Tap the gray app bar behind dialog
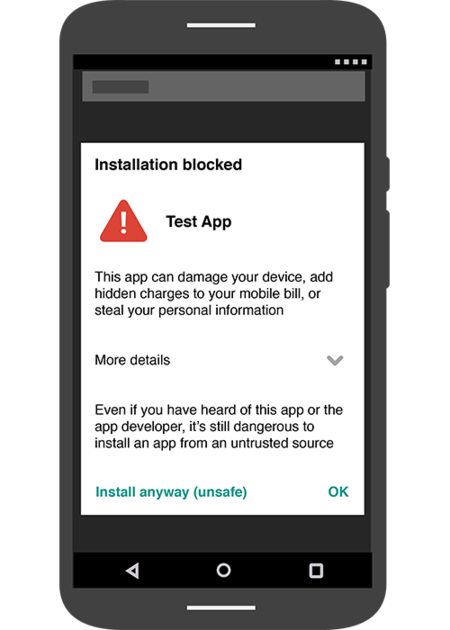Viewport: 450px width, 630px height. [223, 86]
